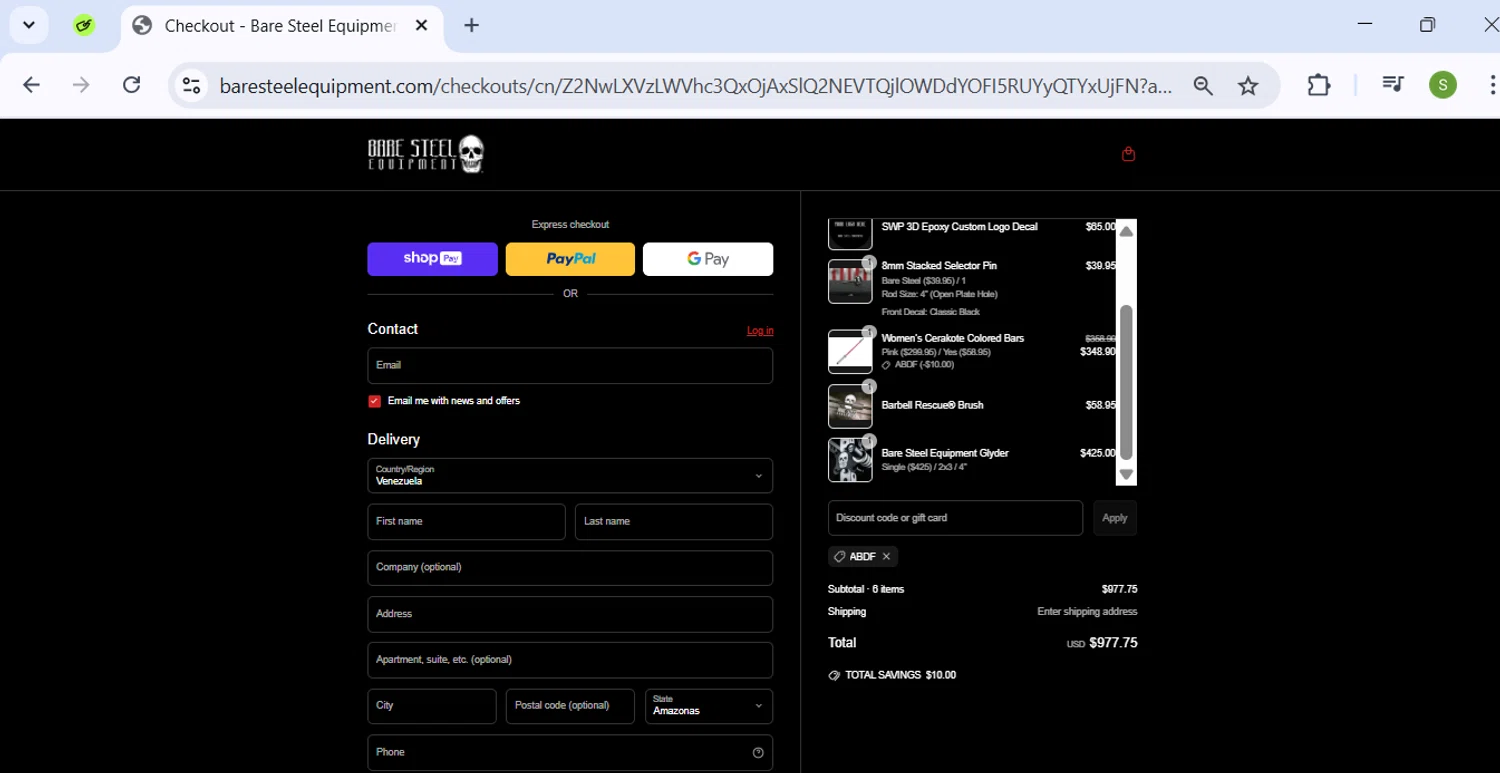
Task: Click the 'TOTAL SAVINGS $10.00' text
Action: tap(900, 675)
